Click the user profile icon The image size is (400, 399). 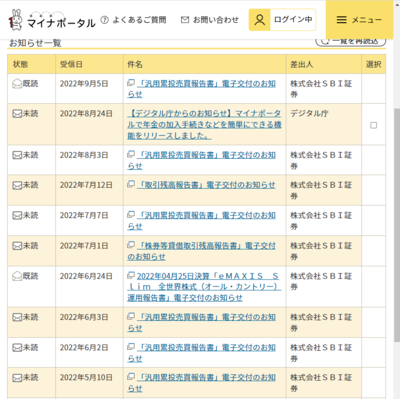pos(259,20)
